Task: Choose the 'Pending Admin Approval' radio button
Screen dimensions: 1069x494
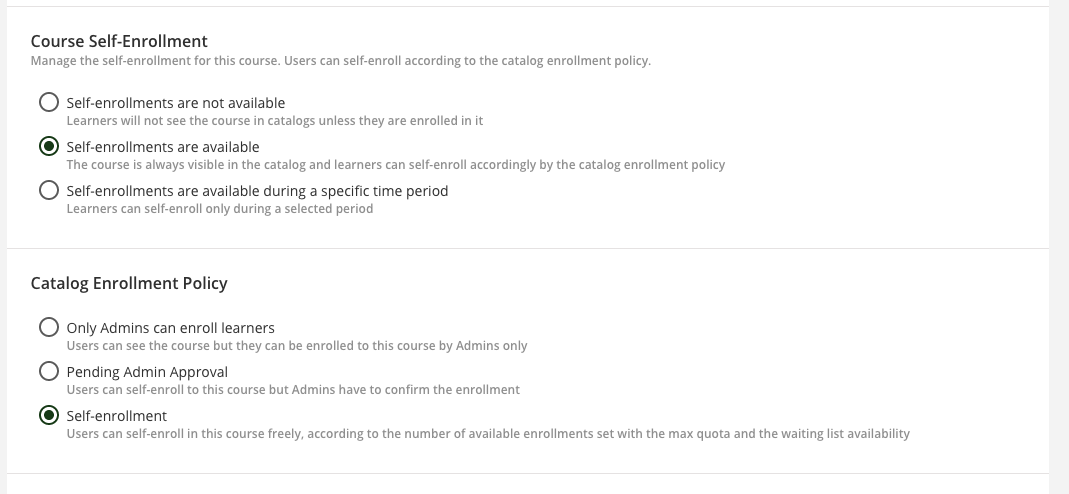Action: tap(48, 371)
